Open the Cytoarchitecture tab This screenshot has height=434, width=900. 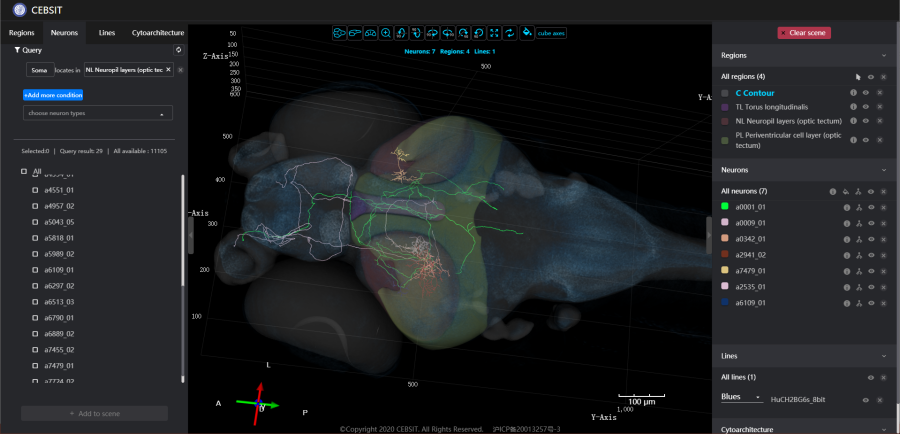tap(157, 33)
